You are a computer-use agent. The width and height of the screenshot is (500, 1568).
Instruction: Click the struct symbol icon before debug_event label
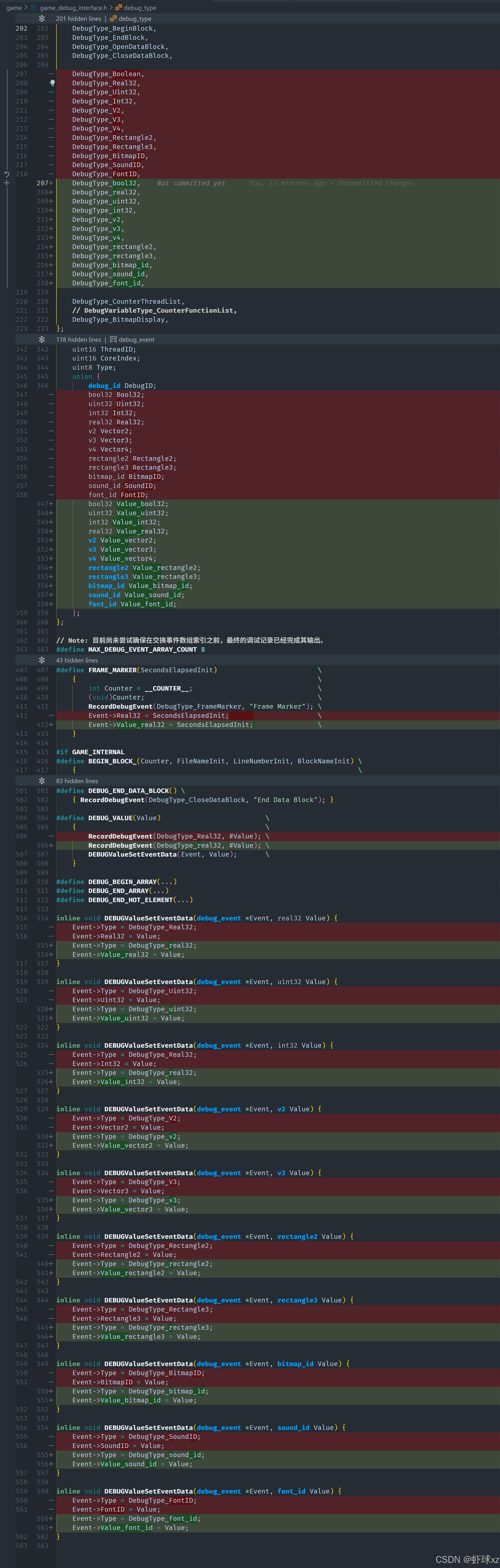click(x=113, y=340)
